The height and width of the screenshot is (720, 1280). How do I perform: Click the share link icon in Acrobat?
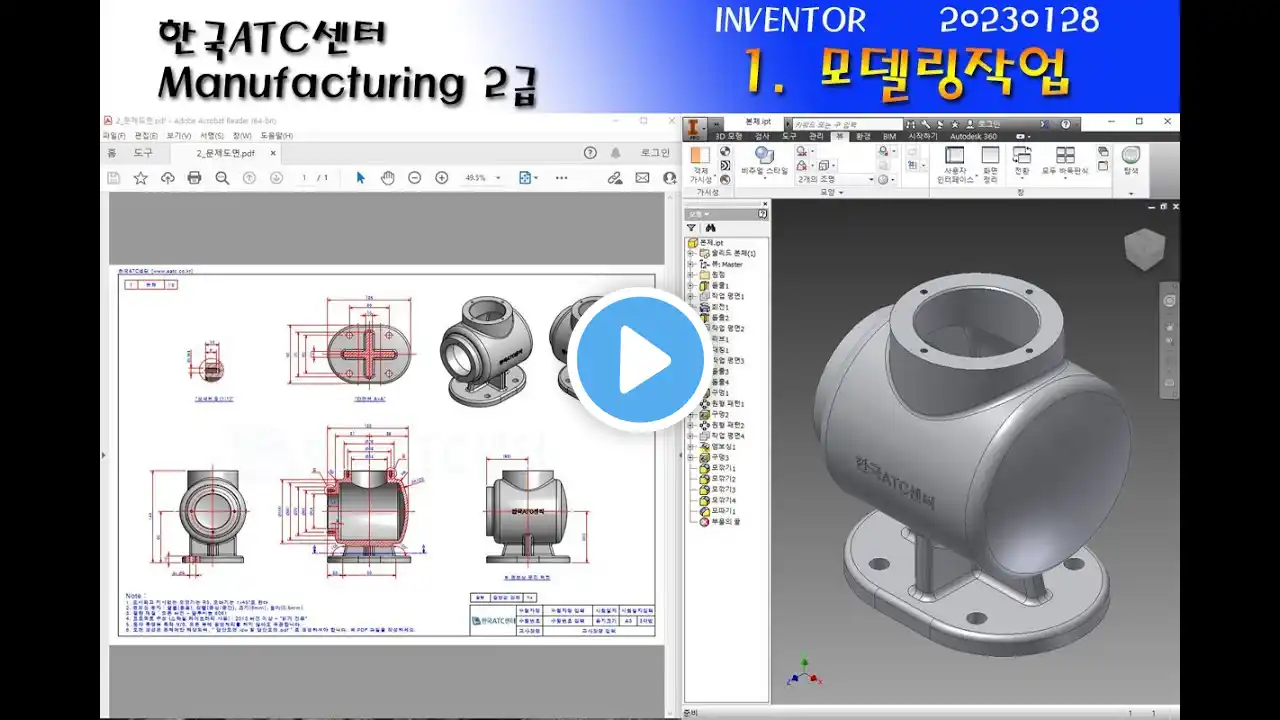pyautogui.click(x=615, y=178)
